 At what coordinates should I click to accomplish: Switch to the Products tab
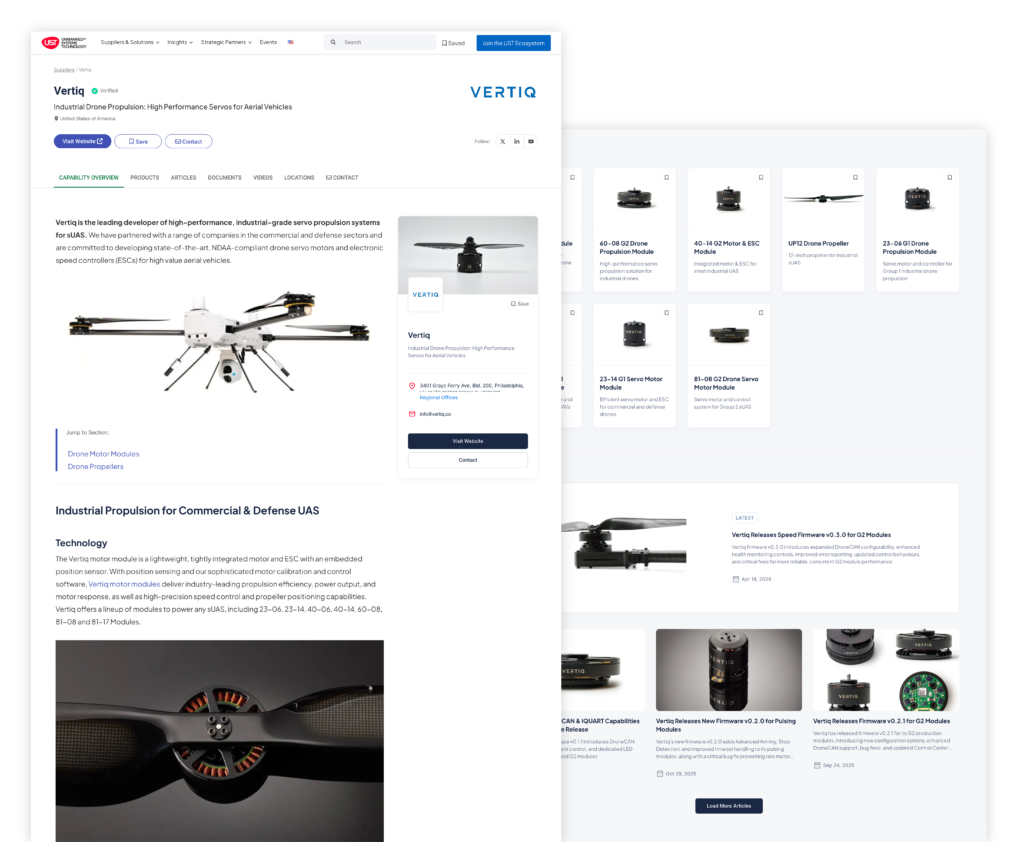[x=144, y=178]
